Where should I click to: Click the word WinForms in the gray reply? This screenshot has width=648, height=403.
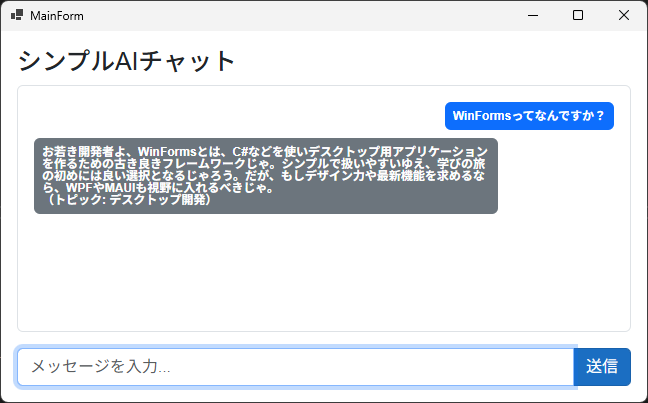tap(167, 151)
